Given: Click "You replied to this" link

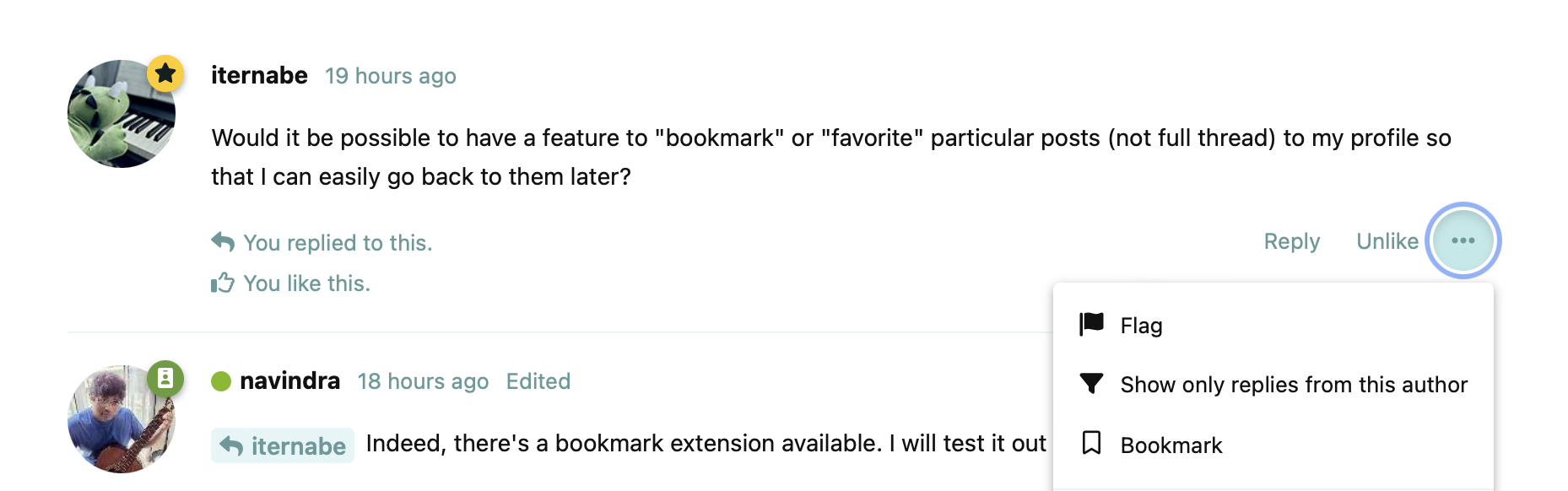Looking at the screenshot, I should 337,243.
